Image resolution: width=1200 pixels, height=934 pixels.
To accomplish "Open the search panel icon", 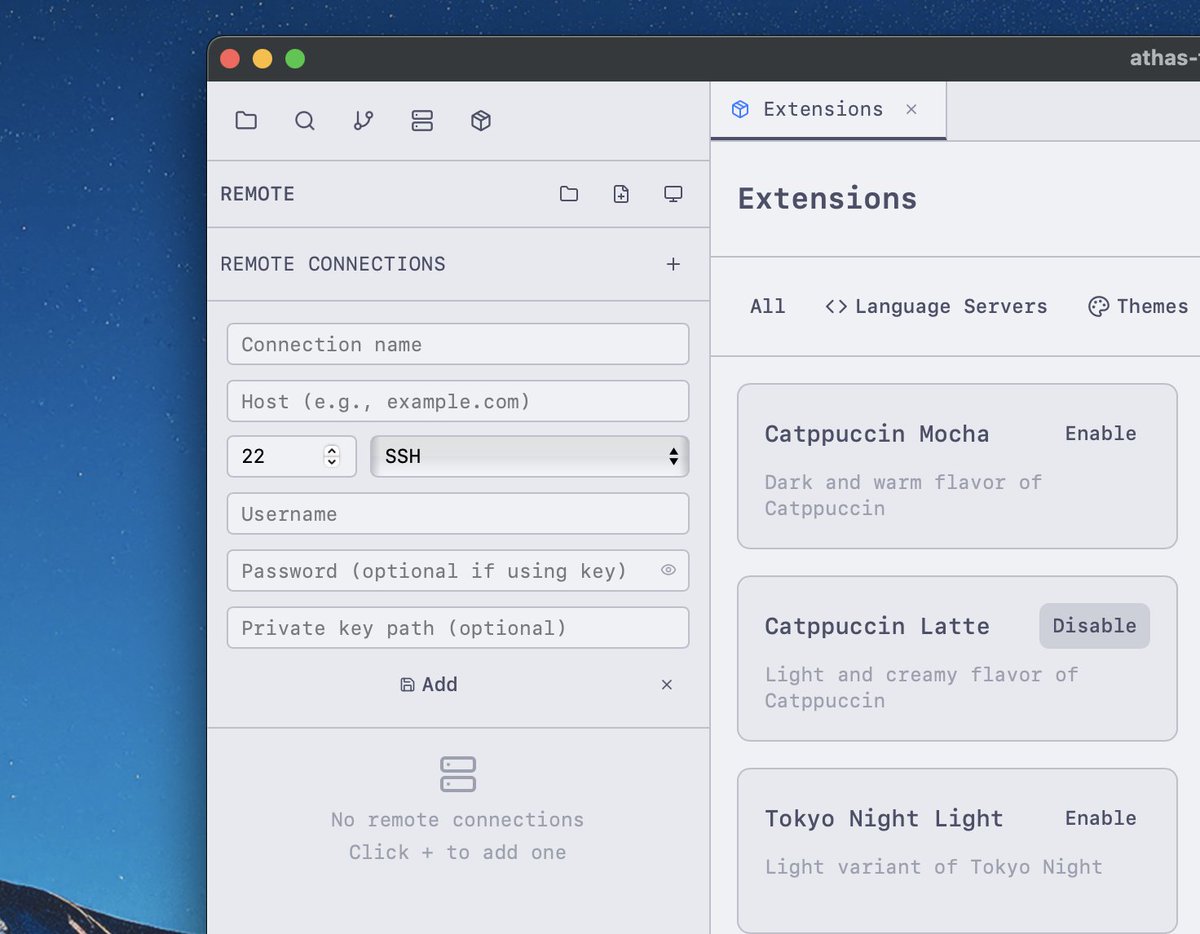I will (x=305, y=121).
